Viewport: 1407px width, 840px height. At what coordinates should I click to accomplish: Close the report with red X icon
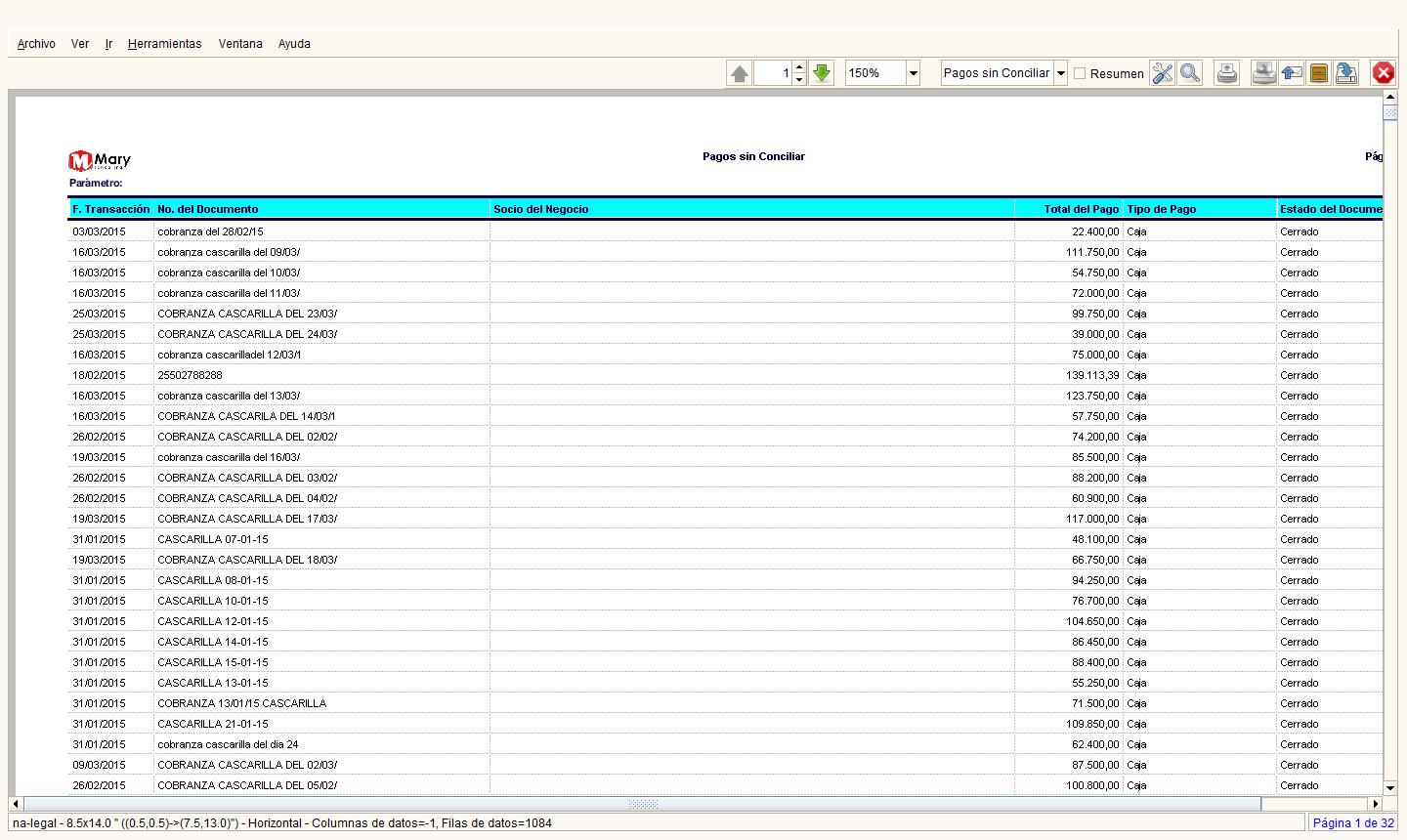(x=1383, y=73)
